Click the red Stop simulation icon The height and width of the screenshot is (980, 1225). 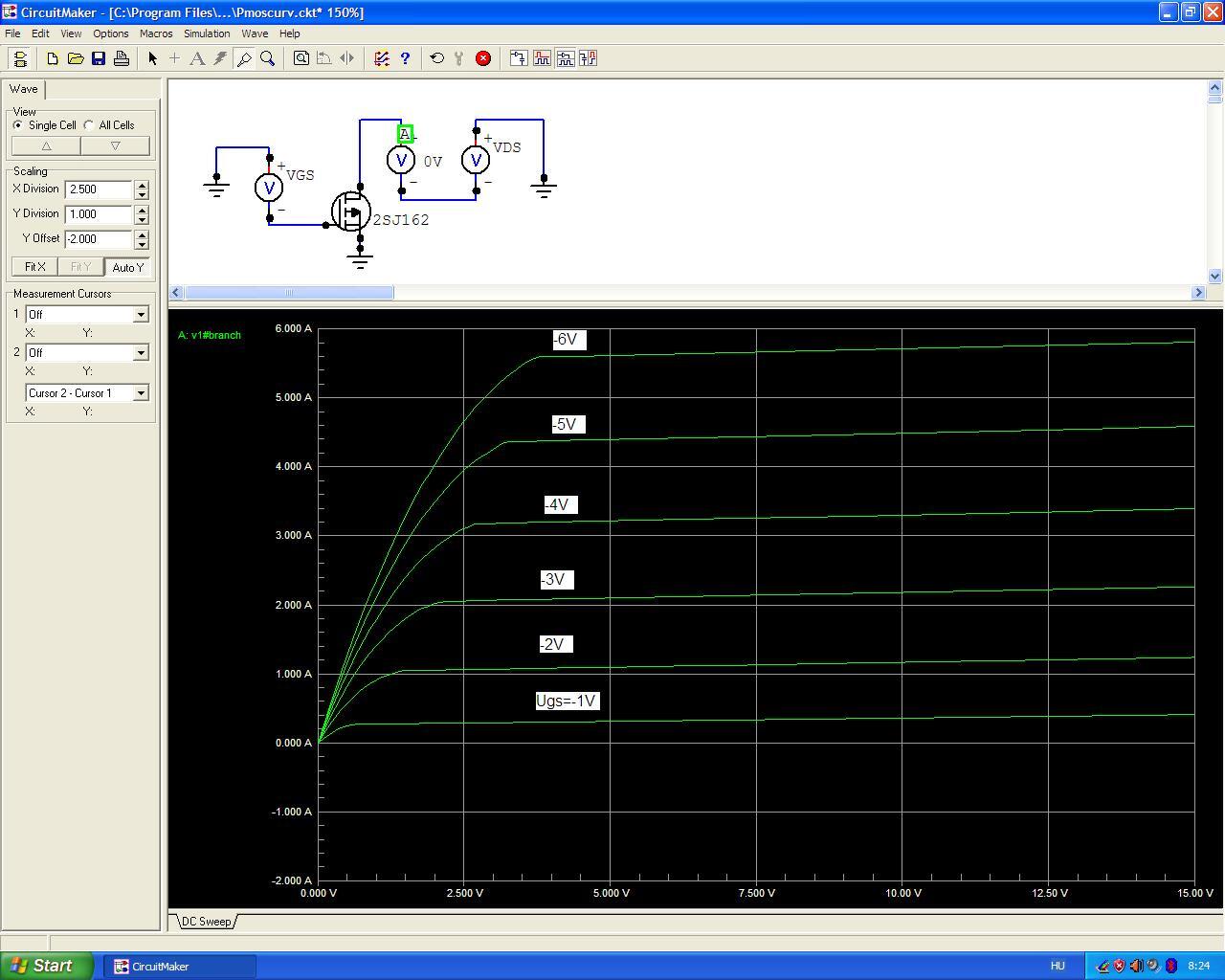[483, 58]
